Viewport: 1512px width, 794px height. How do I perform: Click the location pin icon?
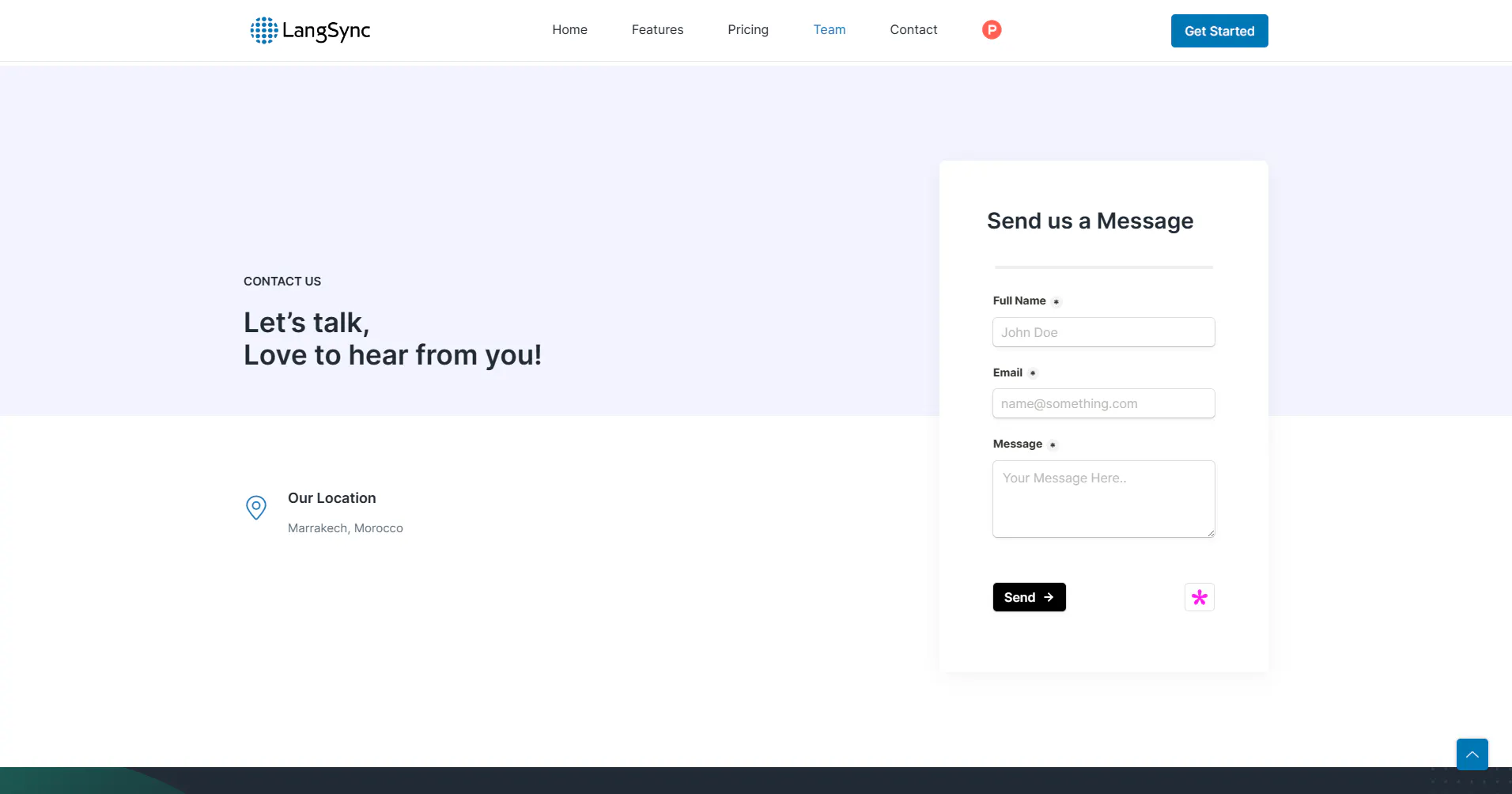tap(256, 508)
